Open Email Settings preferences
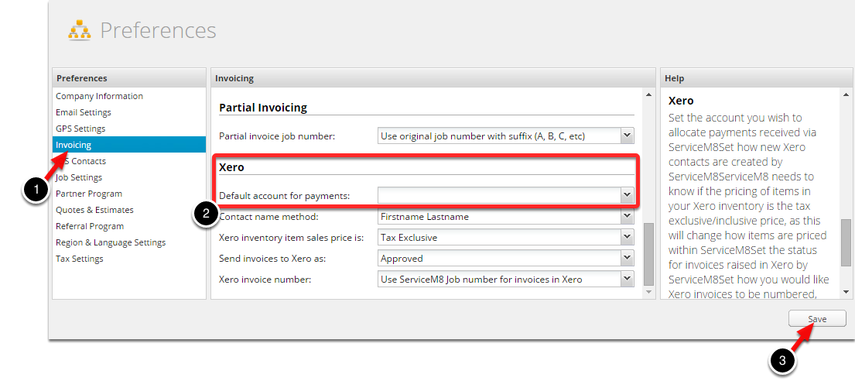Image resolution: width=855 pixels, height=381 pixels. coord(83,112)
